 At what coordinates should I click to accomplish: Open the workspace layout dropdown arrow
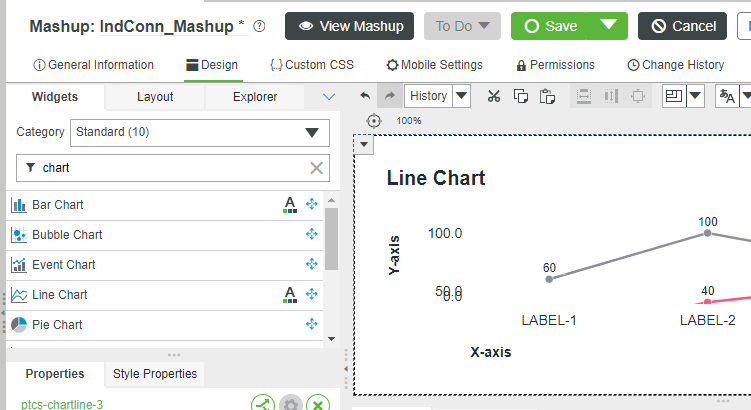tap(695, 96)
